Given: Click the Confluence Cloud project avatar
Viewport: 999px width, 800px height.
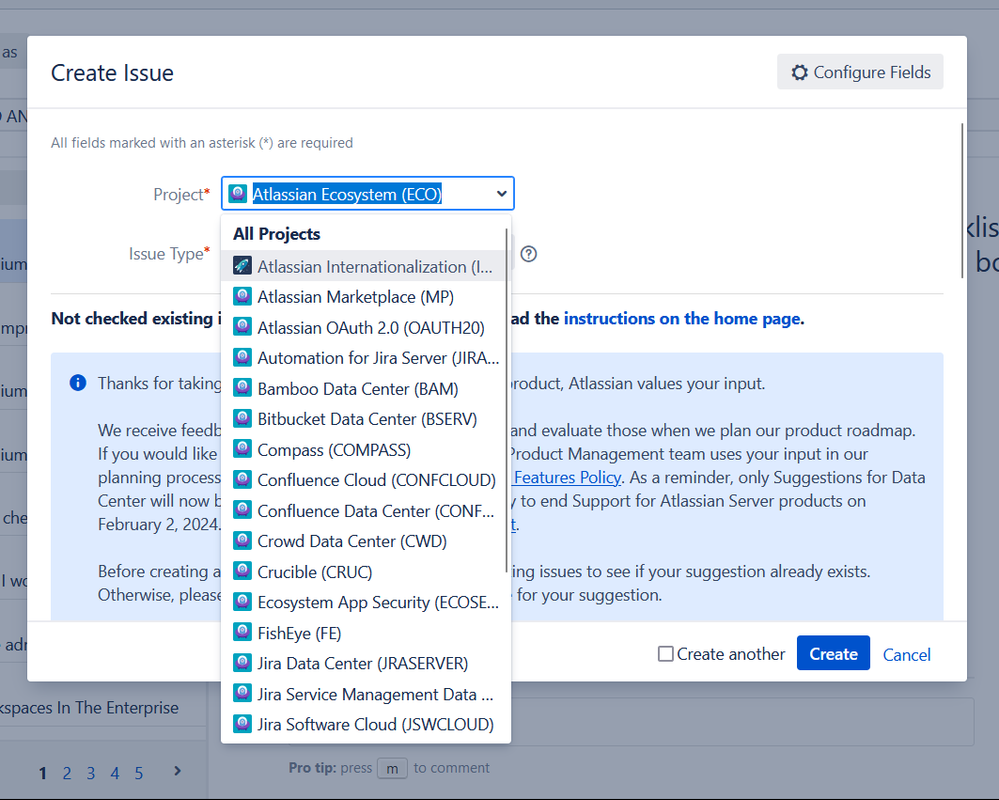Looking at the screenshot, I should pos(242,480).
